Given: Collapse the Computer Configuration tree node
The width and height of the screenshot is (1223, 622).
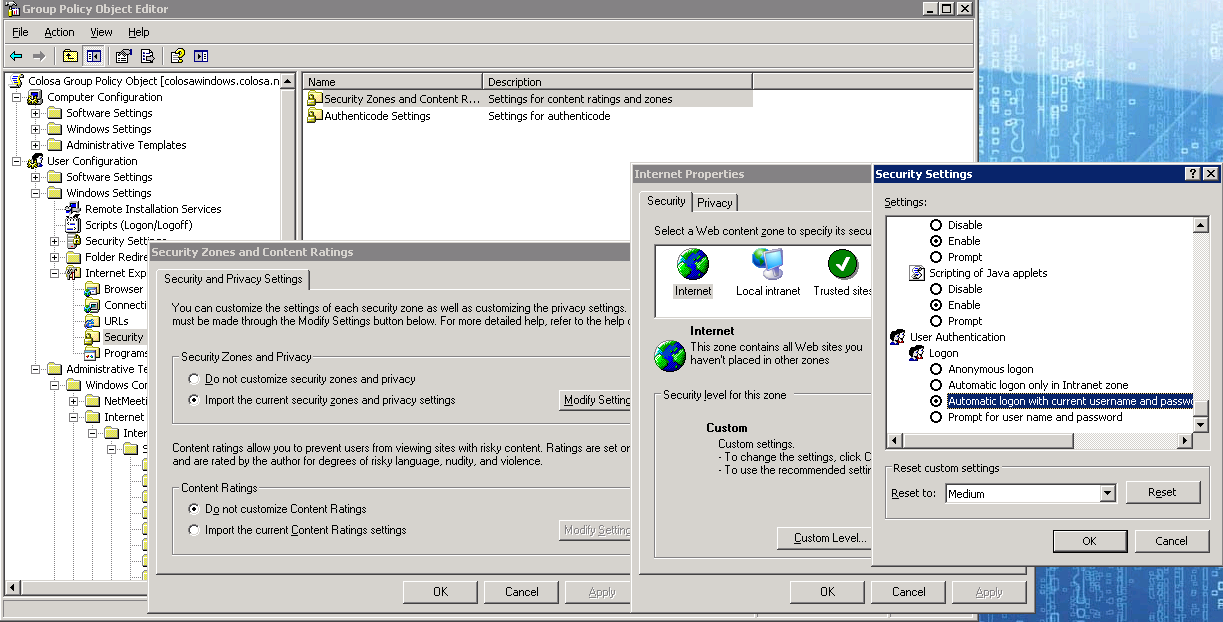Looking at the screenshot, I should tap(17, 97).
